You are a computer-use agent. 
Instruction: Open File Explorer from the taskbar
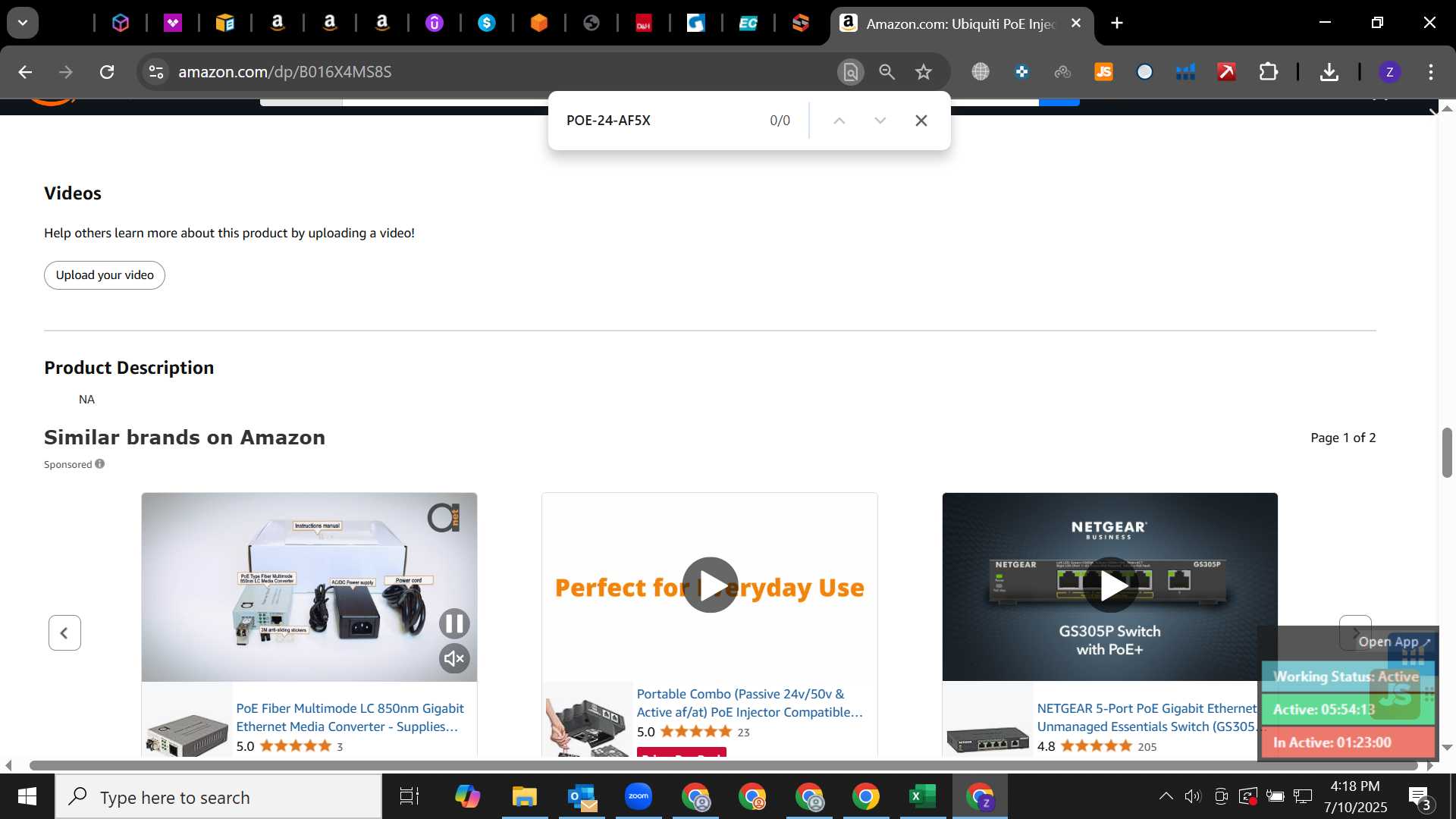(x=524, y=797)
